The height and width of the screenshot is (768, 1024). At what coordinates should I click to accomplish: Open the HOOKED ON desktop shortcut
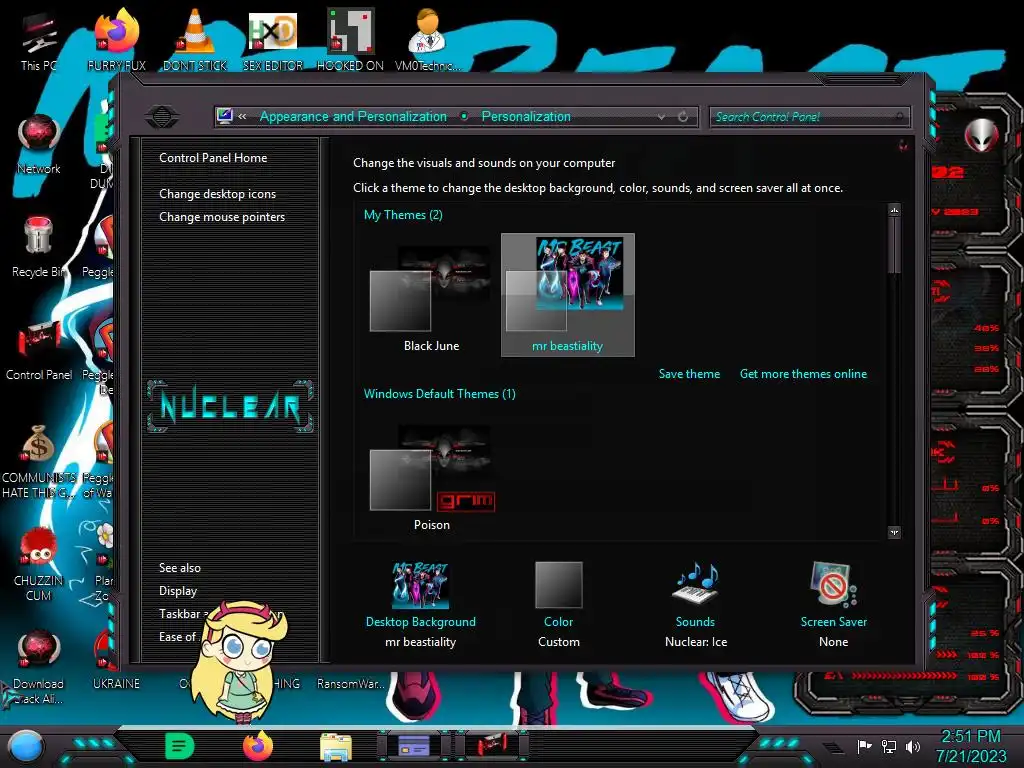click(x=350, y=39)
